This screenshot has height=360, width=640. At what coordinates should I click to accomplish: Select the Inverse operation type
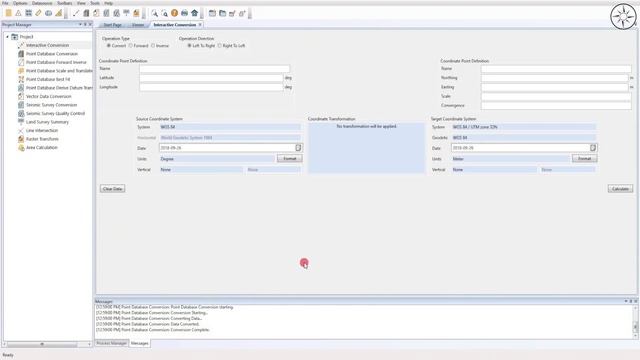tap(153, 46)
